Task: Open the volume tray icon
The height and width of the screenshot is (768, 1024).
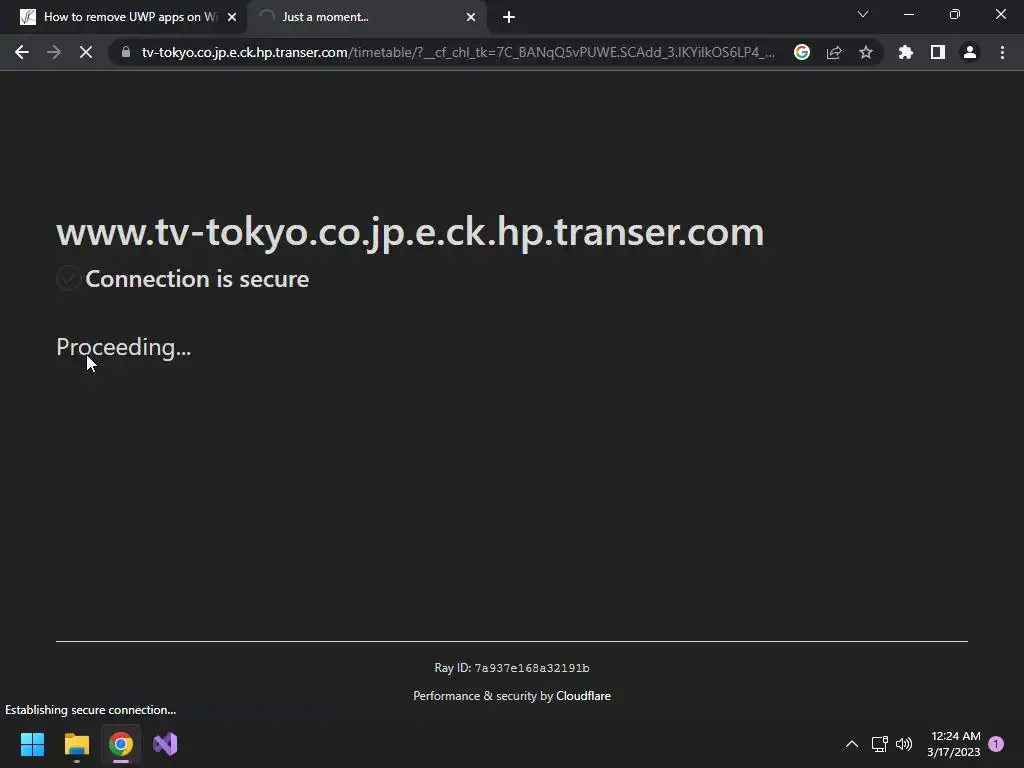Action: pos(904,744)
